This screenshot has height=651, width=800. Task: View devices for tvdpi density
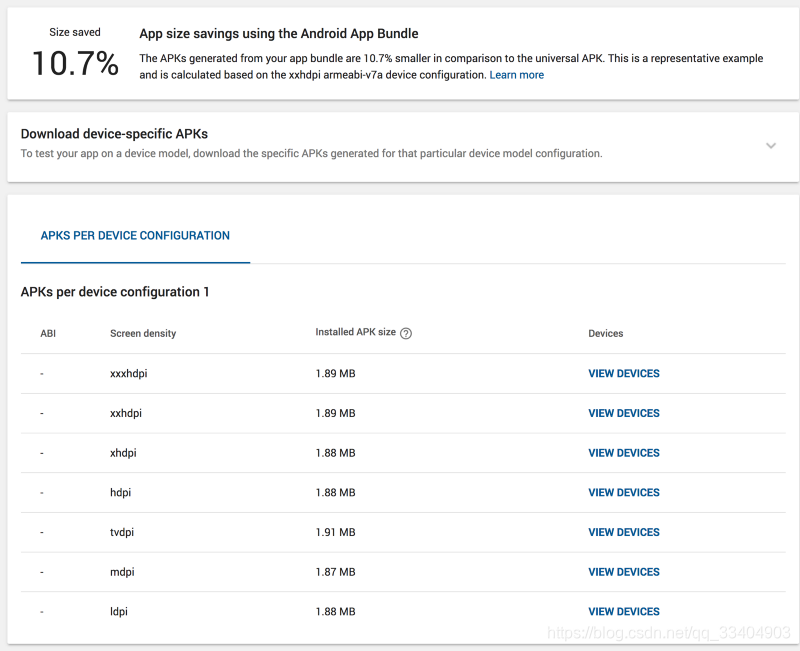623,532
